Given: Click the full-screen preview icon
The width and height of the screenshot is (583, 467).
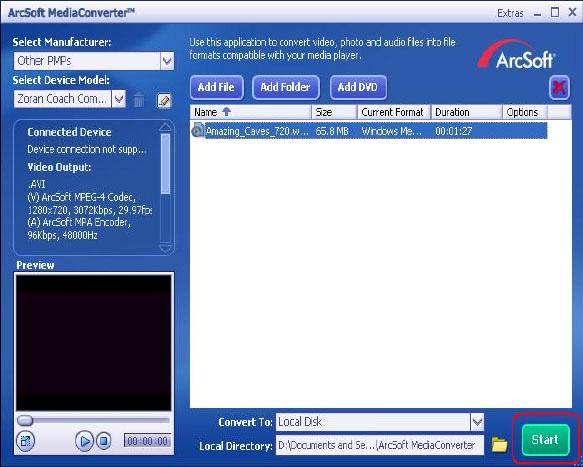Looking at the screenshot, I should click(x=26, y=441).
